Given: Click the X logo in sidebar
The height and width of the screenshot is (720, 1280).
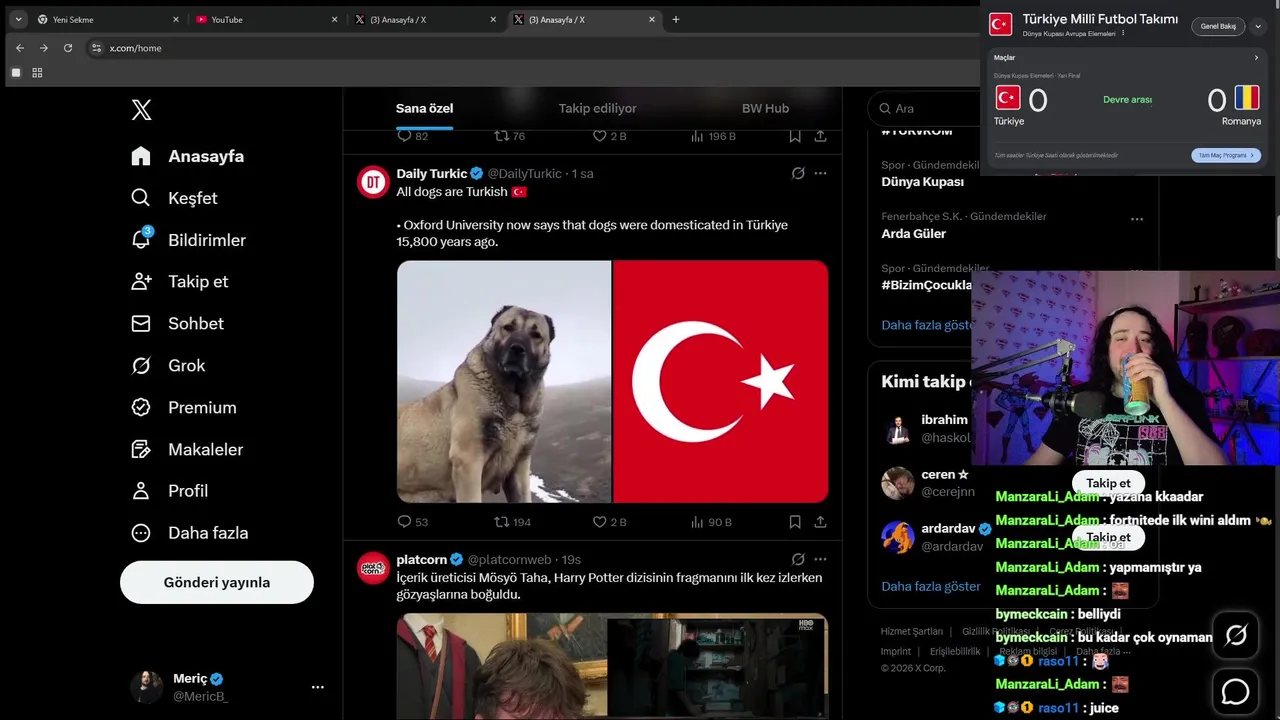Looking at the screenshot, I should (142, 110).
